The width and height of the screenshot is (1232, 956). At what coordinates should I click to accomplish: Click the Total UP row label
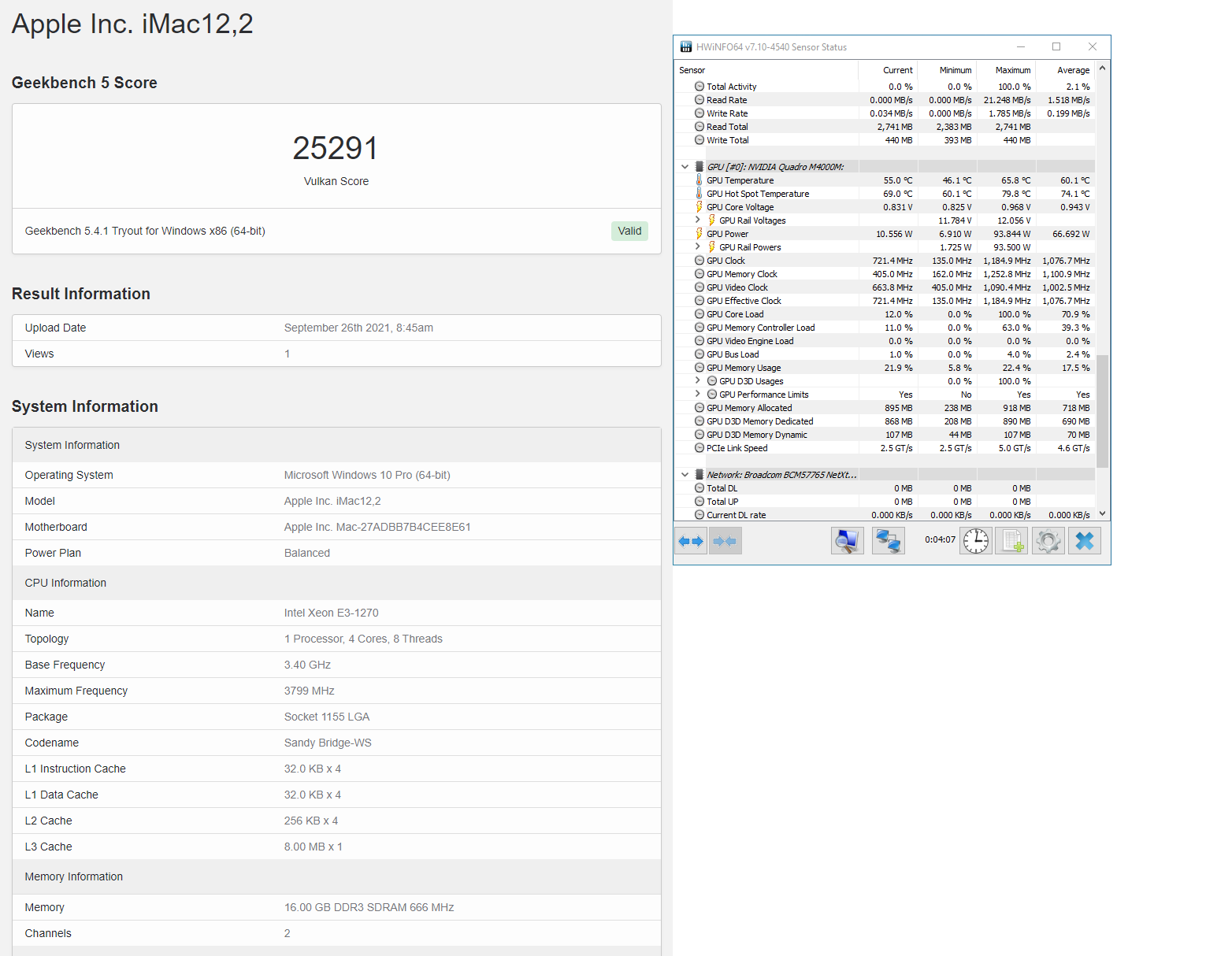click(722, 502)
